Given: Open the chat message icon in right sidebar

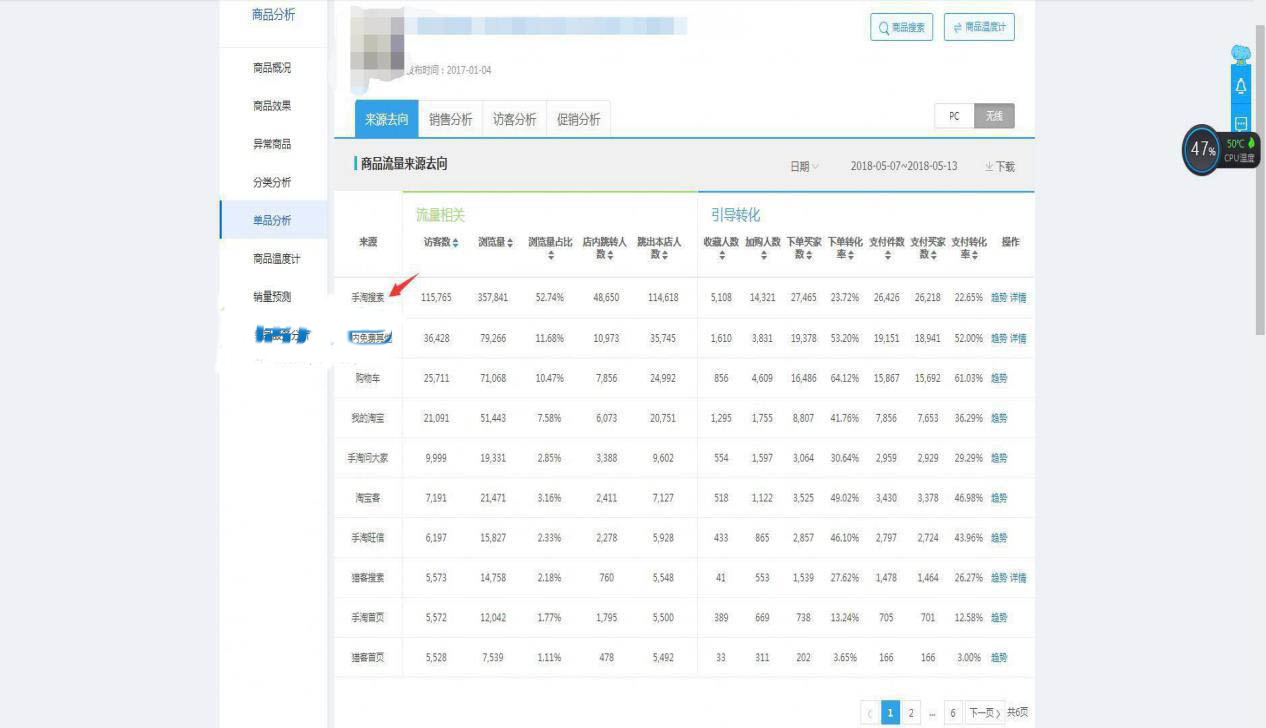Looking at the screenshot, I should coord(1240,123).
